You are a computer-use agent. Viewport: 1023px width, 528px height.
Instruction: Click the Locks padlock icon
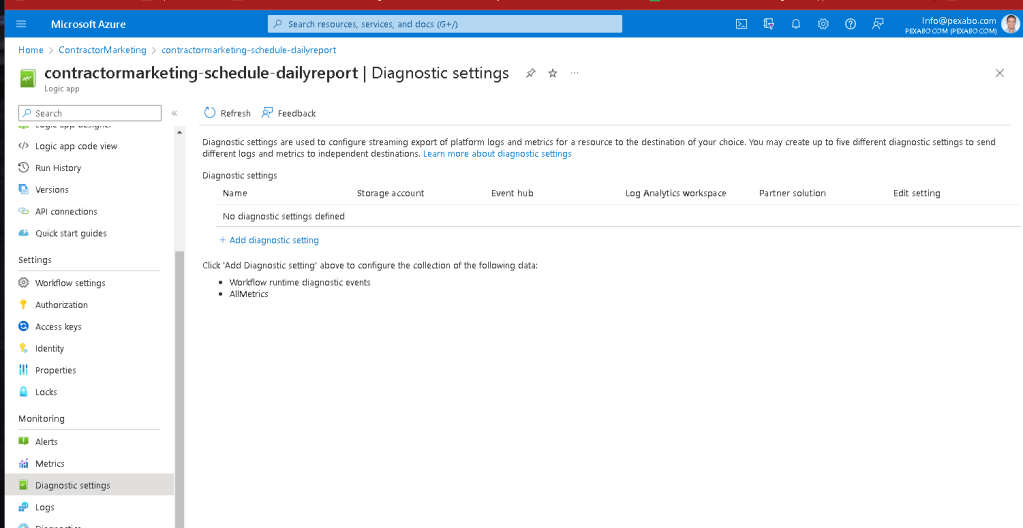pyautogui.click(x=23, y=392)
